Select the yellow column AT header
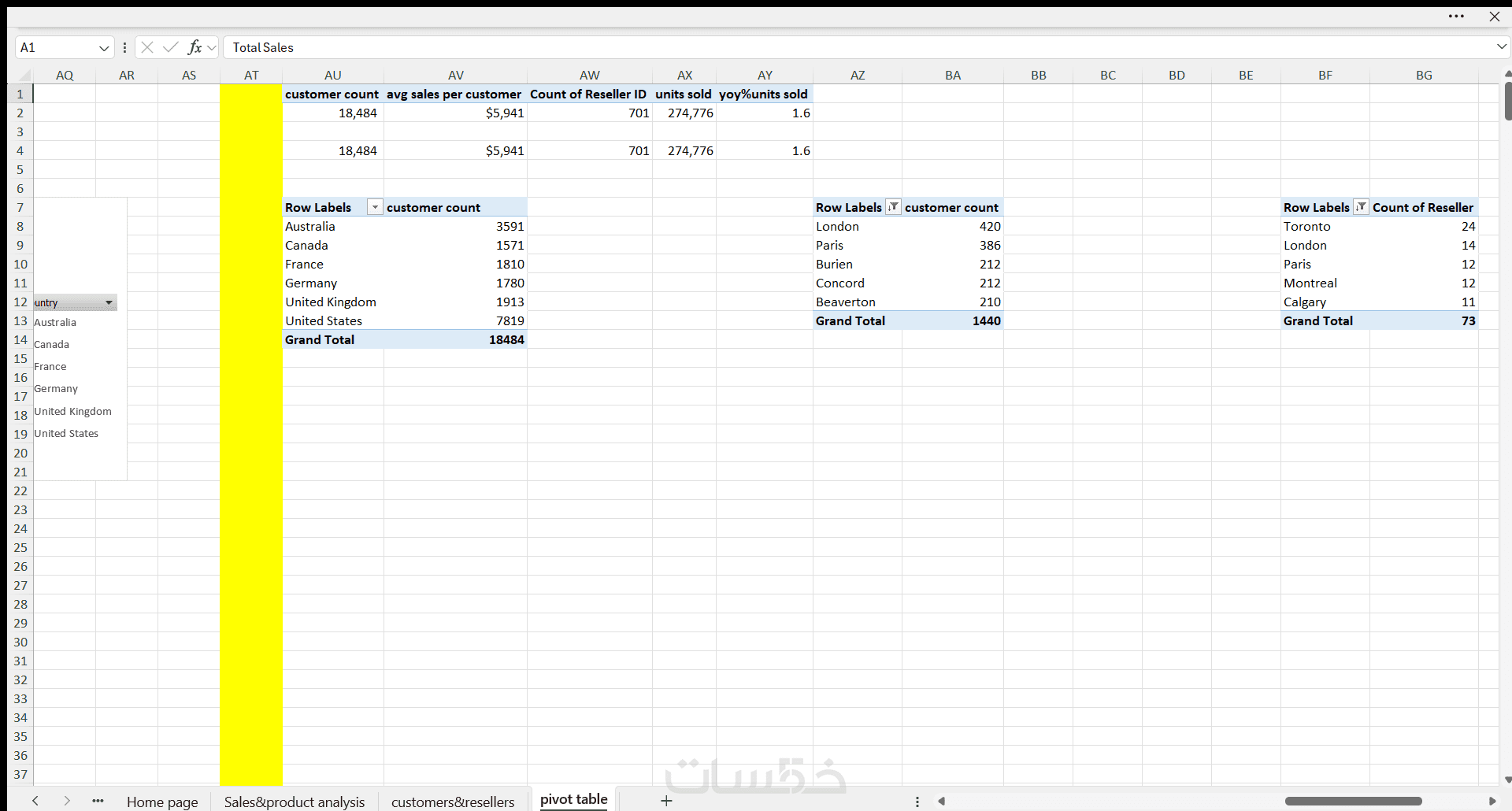 tap(251, 76)
